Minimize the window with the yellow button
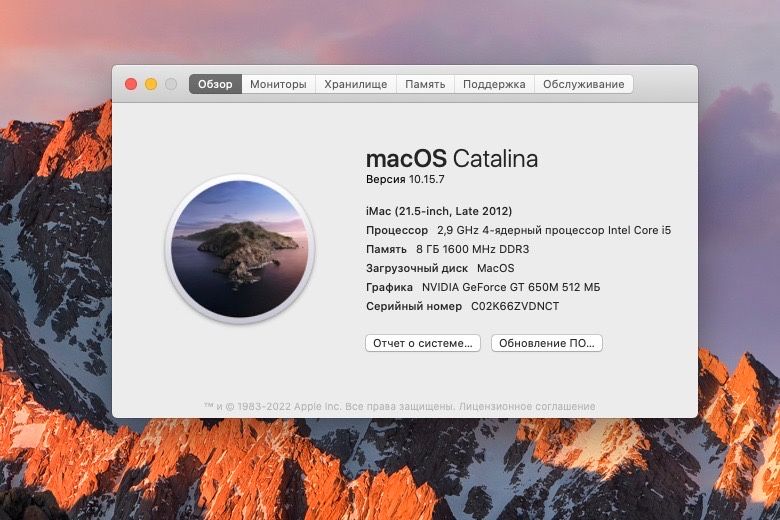This screenshot has width=780, height=520. pyautogui.click(x=151, y=84)
